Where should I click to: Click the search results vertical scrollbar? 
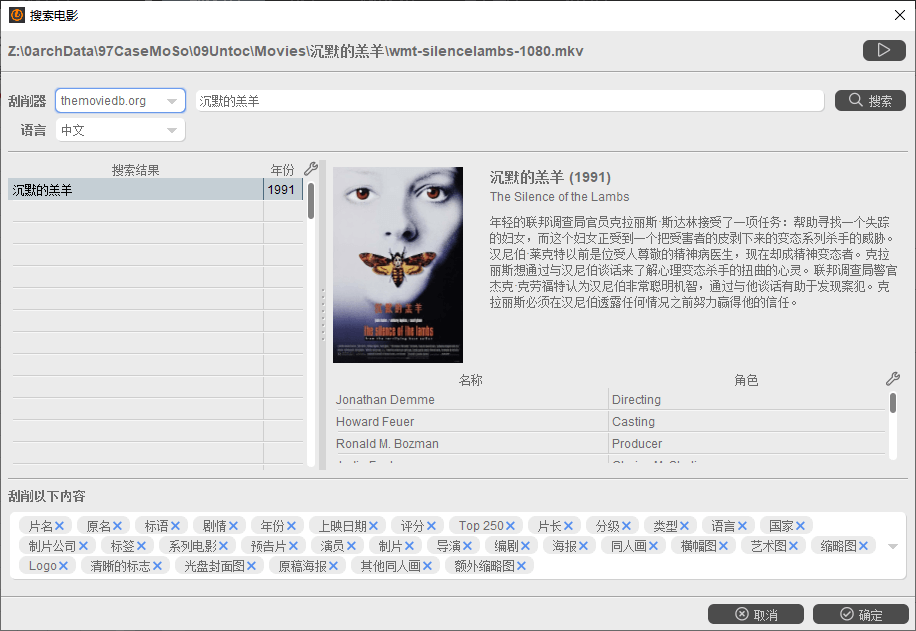311,201
